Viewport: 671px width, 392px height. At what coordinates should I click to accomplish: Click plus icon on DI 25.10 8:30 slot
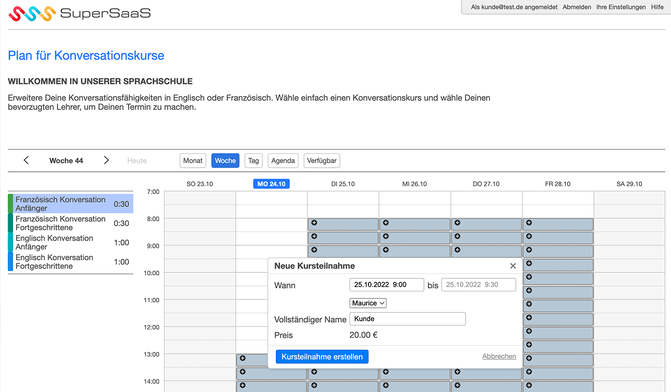(x=314, y=236)
